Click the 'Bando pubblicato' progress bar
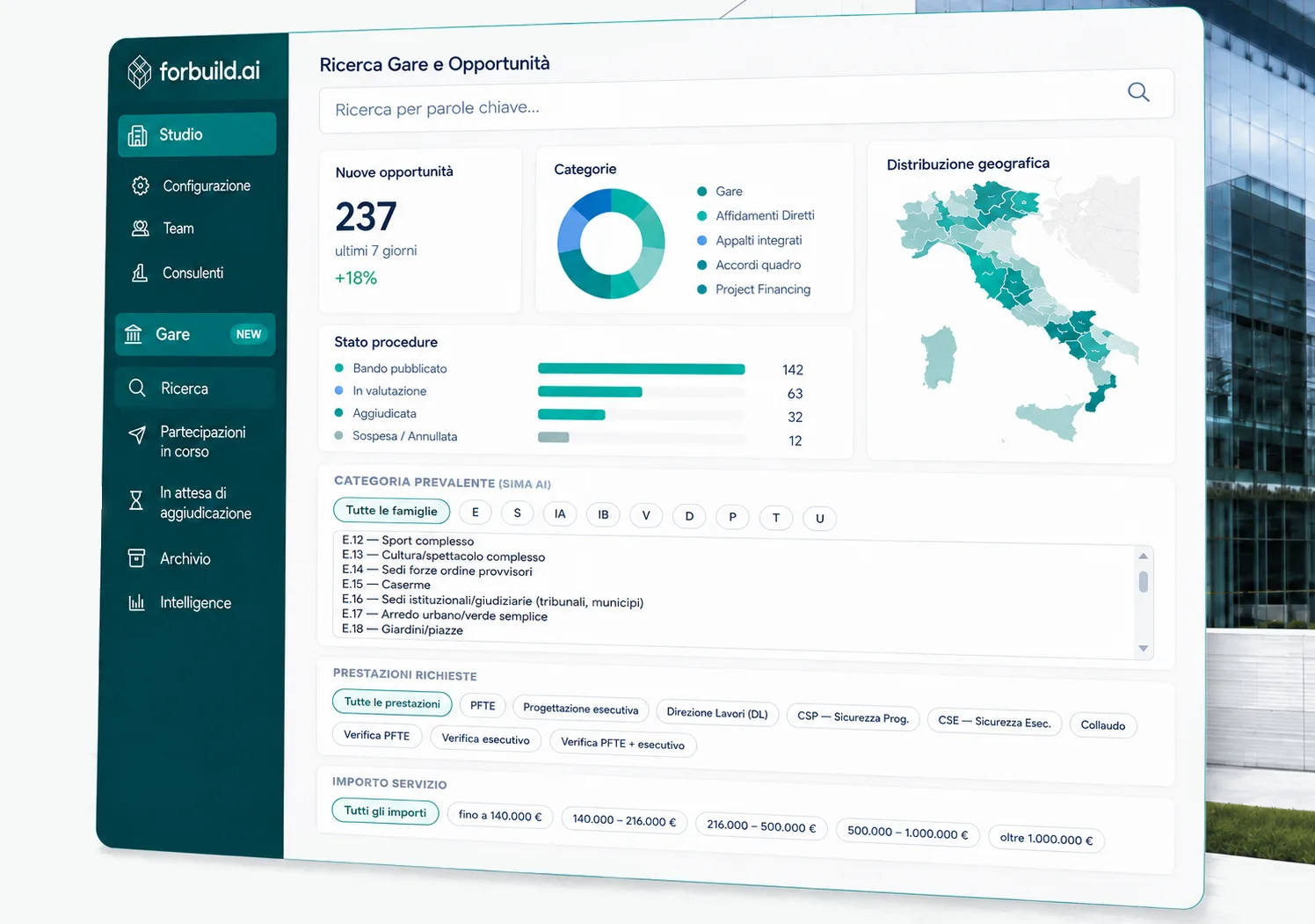The image size is (1315, 924). (x=642, y=369)
